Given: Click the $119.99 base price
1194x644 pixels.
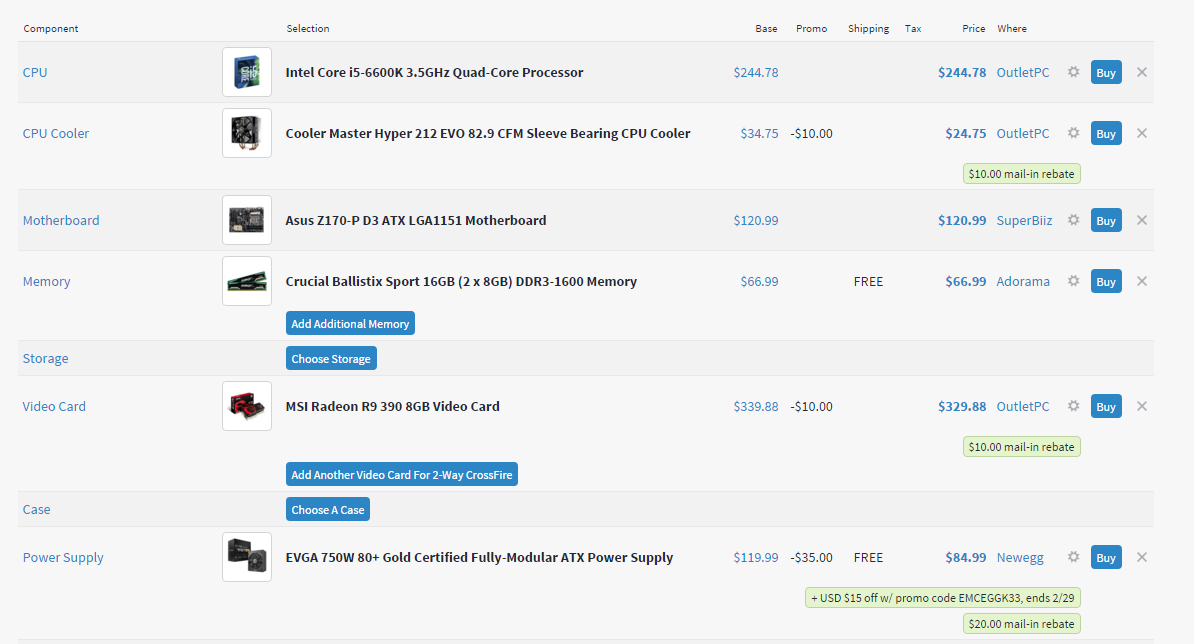Looking at the screenshot, I should click(756, 557).
